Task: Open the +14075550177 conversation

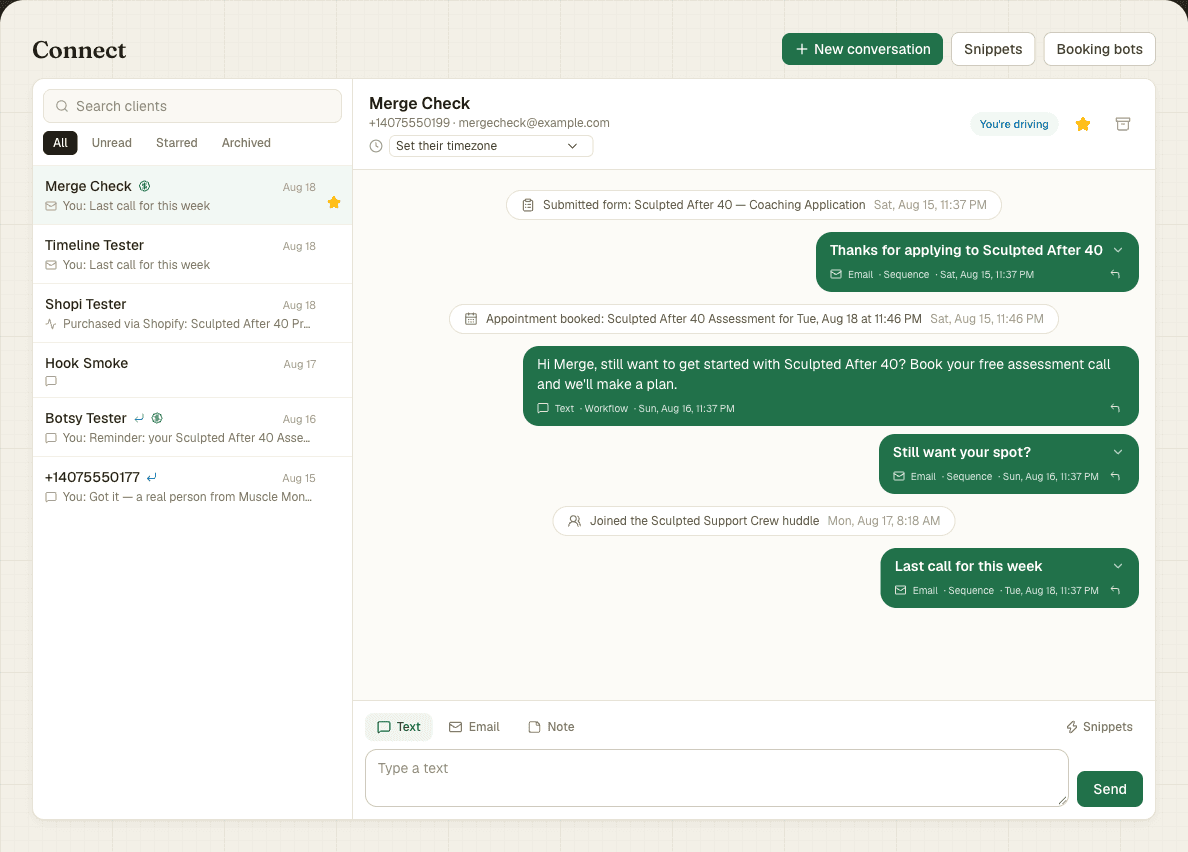Action: pyautogui.click(x=192, y=486)
